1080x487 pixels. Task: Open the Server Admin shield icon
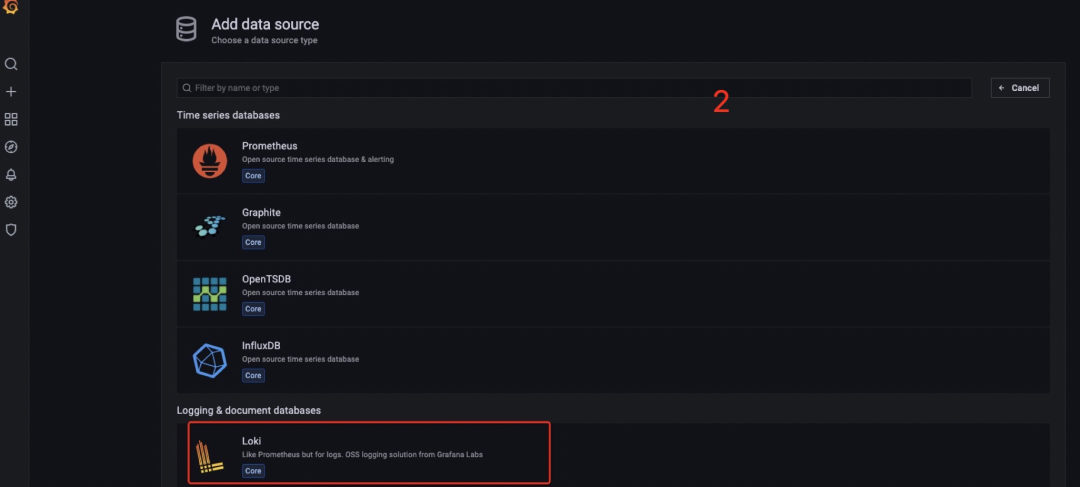[11, 229]
